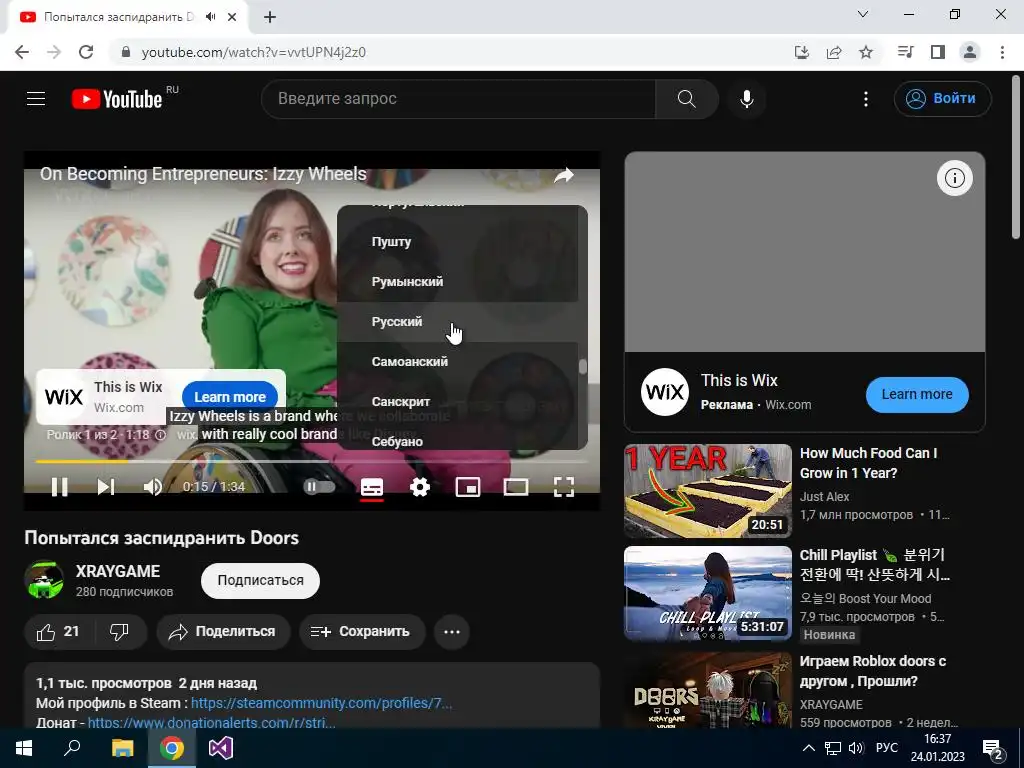Image resolution: width=1024 pixels, height=768 pixels.
Task: Click Войти sign-in button
Action: pyautogui.click(x=942, y=99)
